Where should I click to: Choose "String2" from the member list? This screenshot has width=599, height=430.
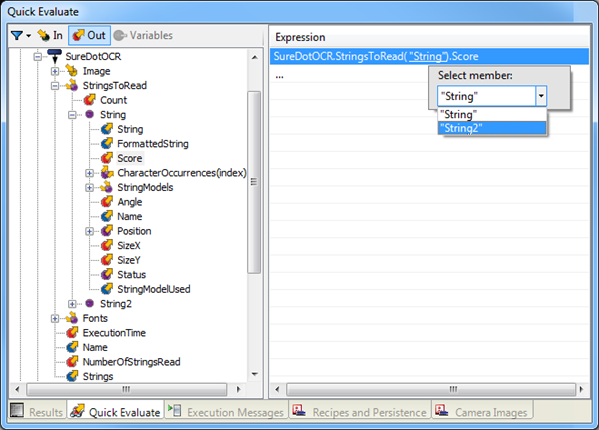pyautogui.click(x=492, y=128)
